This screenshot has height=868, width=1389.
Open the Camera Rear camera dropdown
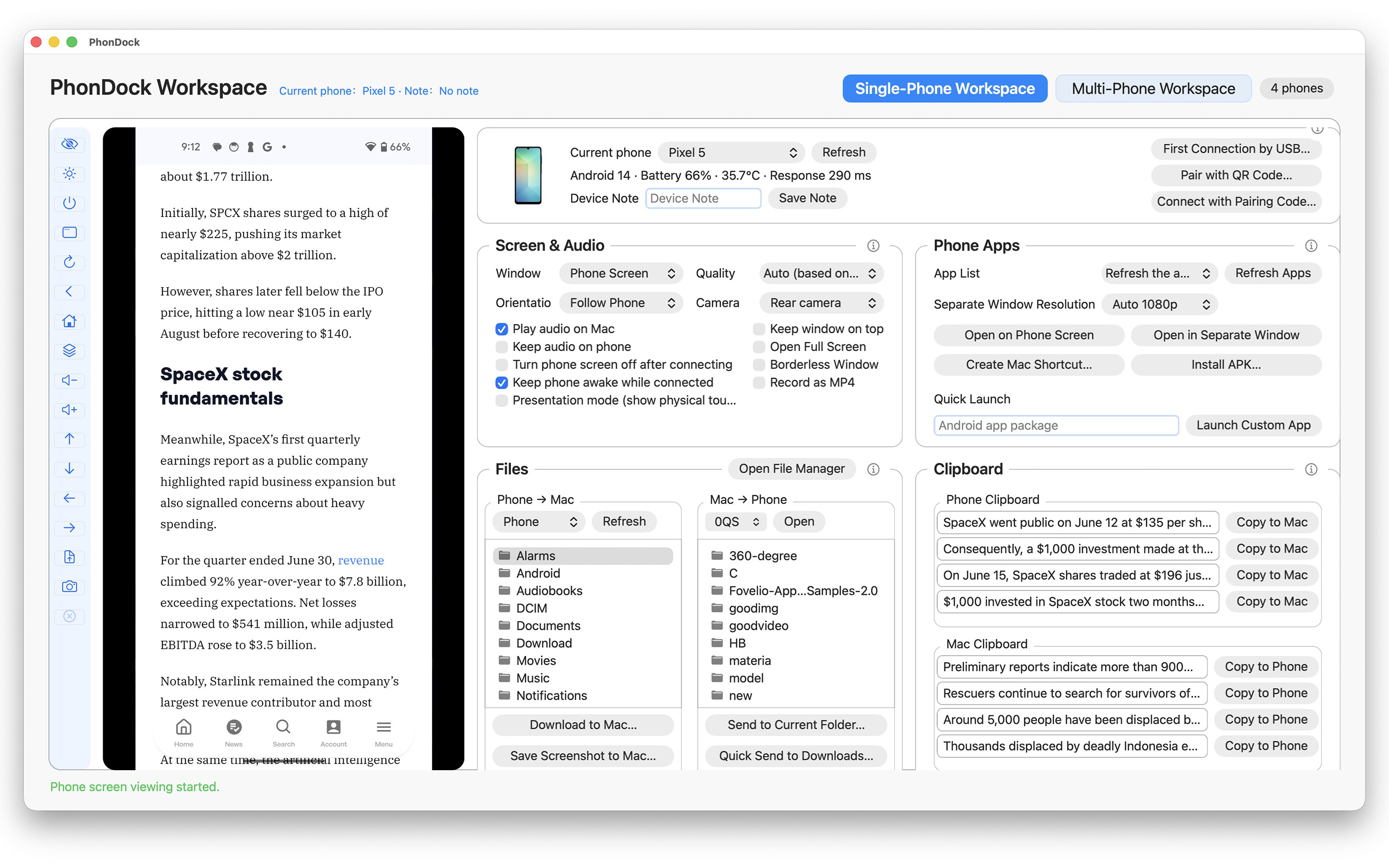tap(821, 302)
